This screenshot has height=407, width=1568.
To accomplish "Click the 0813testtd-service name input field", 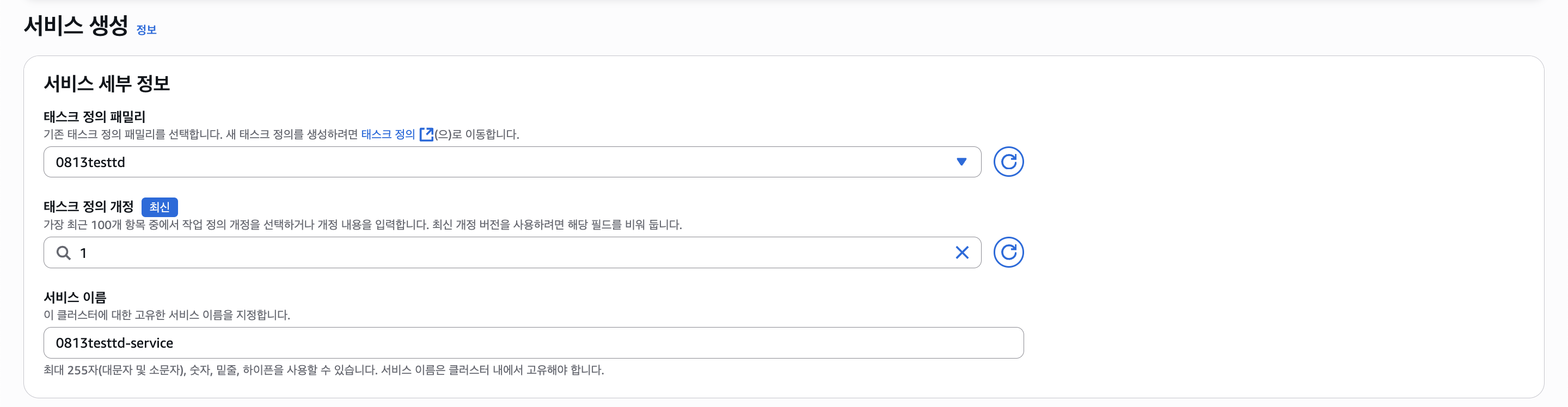I will click(532, 342).
